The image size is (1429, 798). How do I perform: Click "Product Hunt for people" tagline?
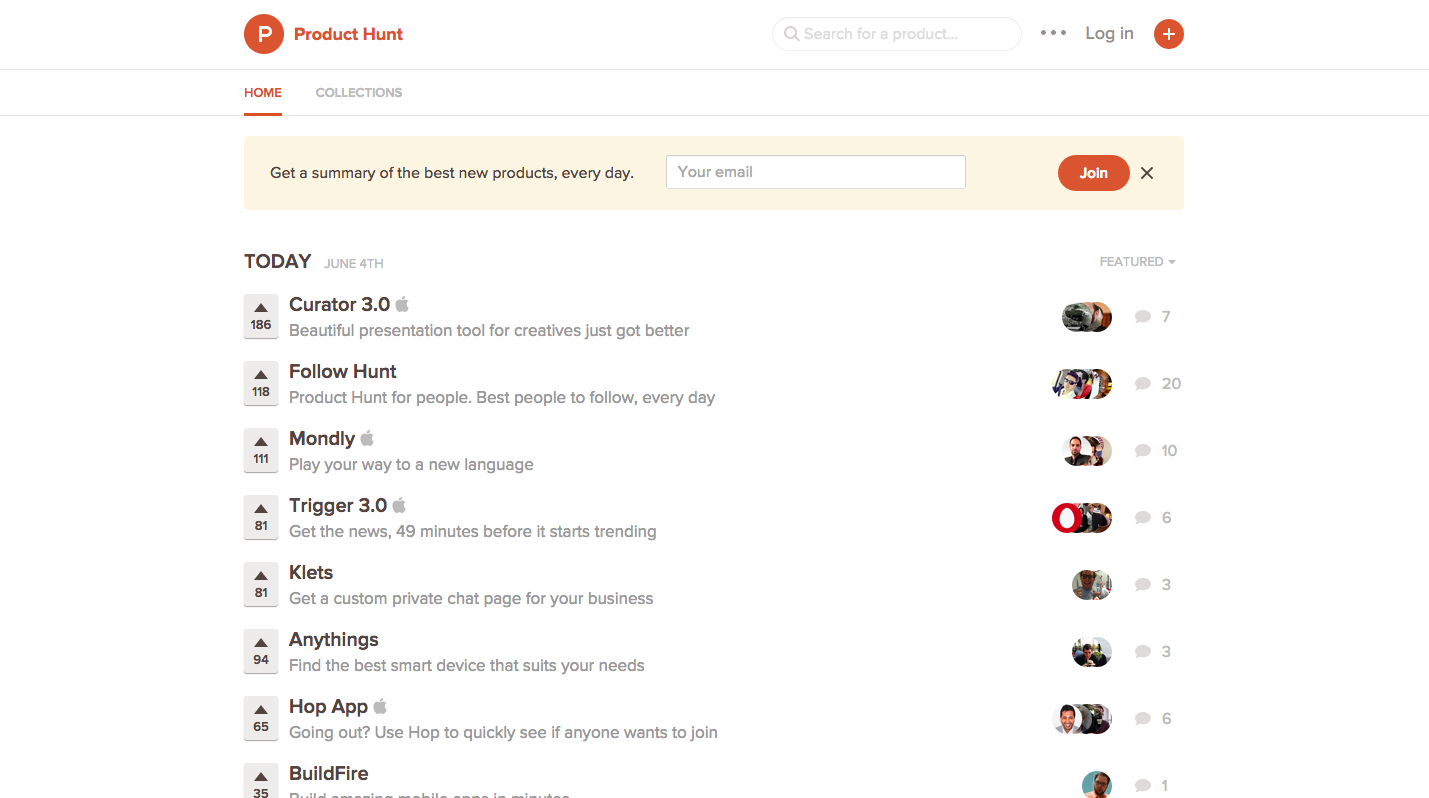coord(502,398)
